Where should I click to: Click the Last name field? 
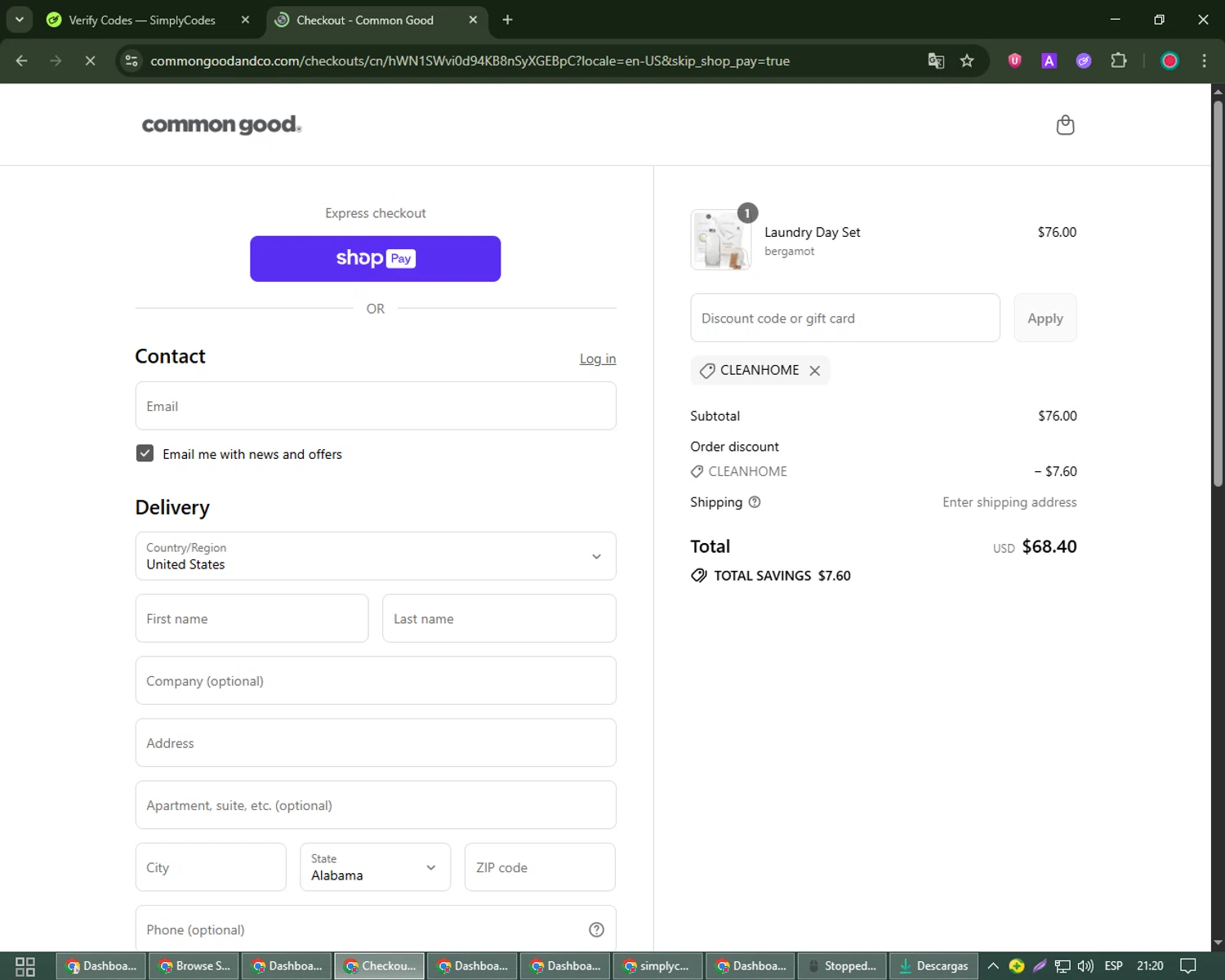pyautogui.click(x=499, y=618)
